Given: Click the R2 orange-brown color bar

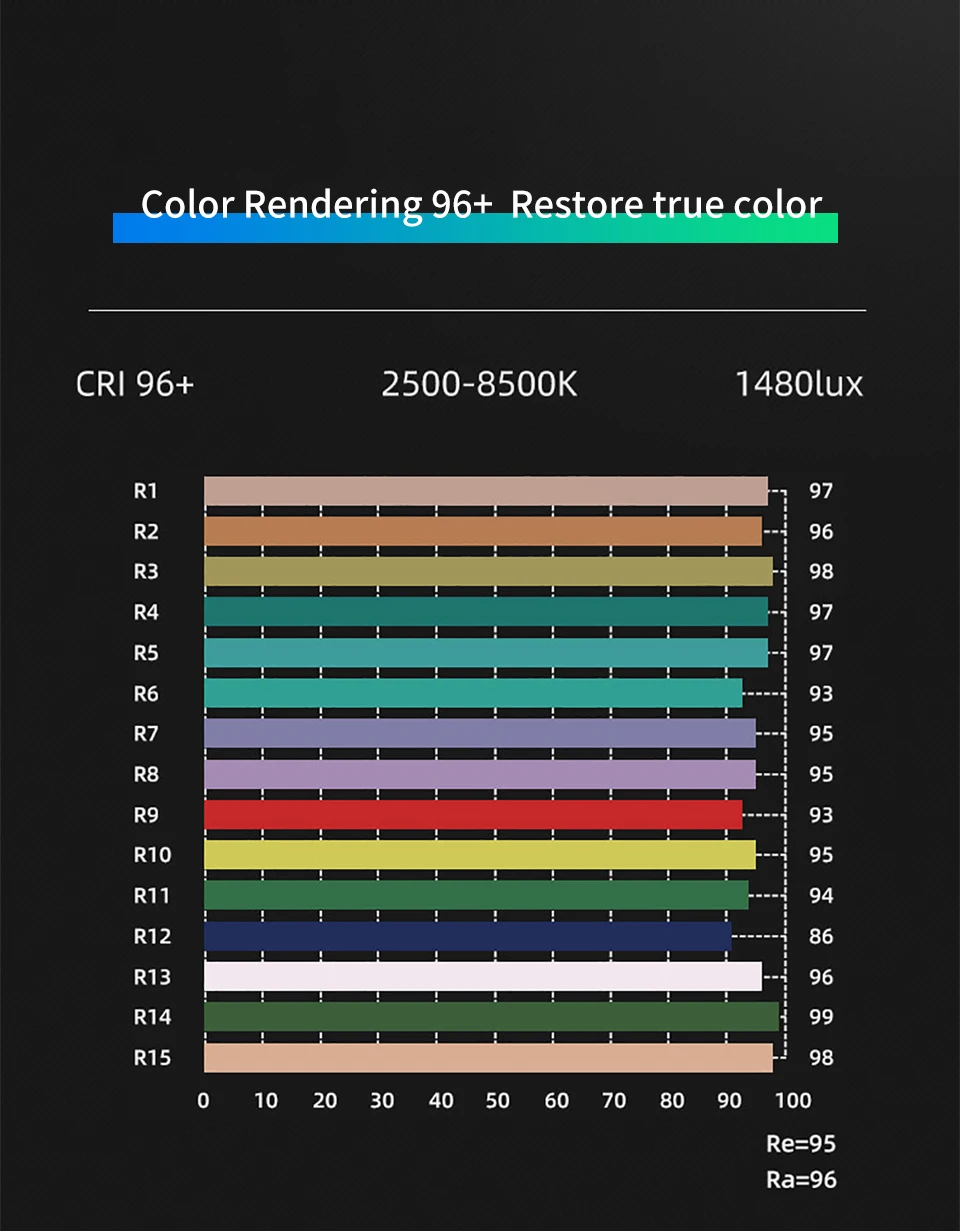Looking at the screenshot, I should [483, 531].
